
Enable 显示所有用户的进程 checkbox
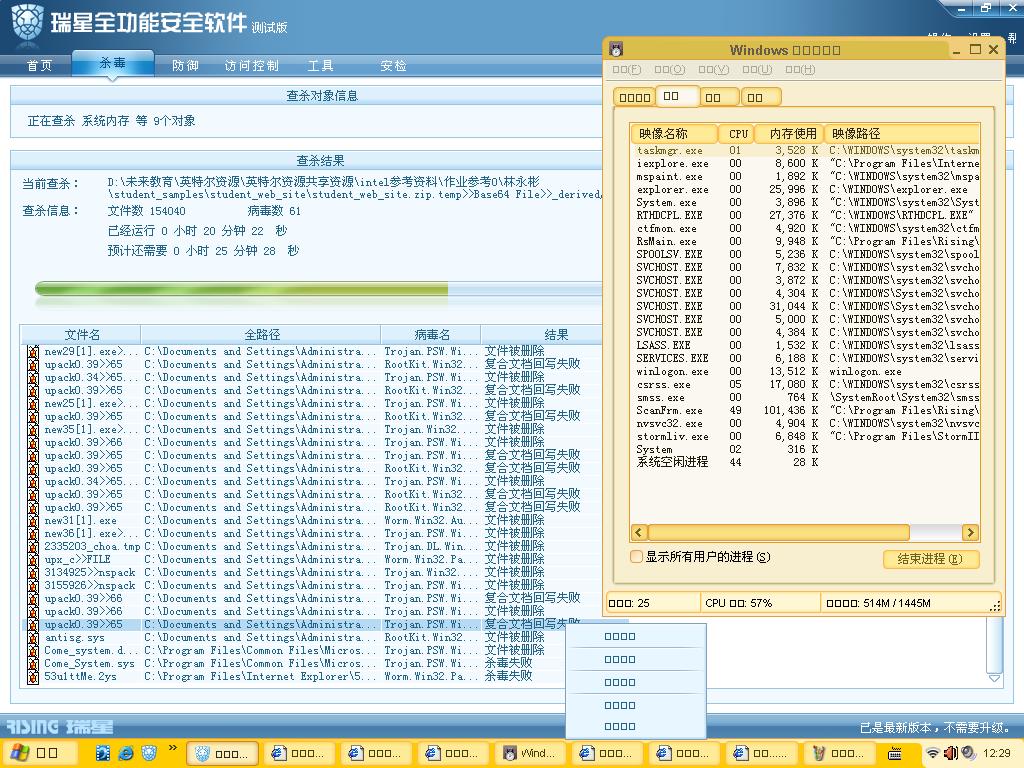[x=636, y=557]
